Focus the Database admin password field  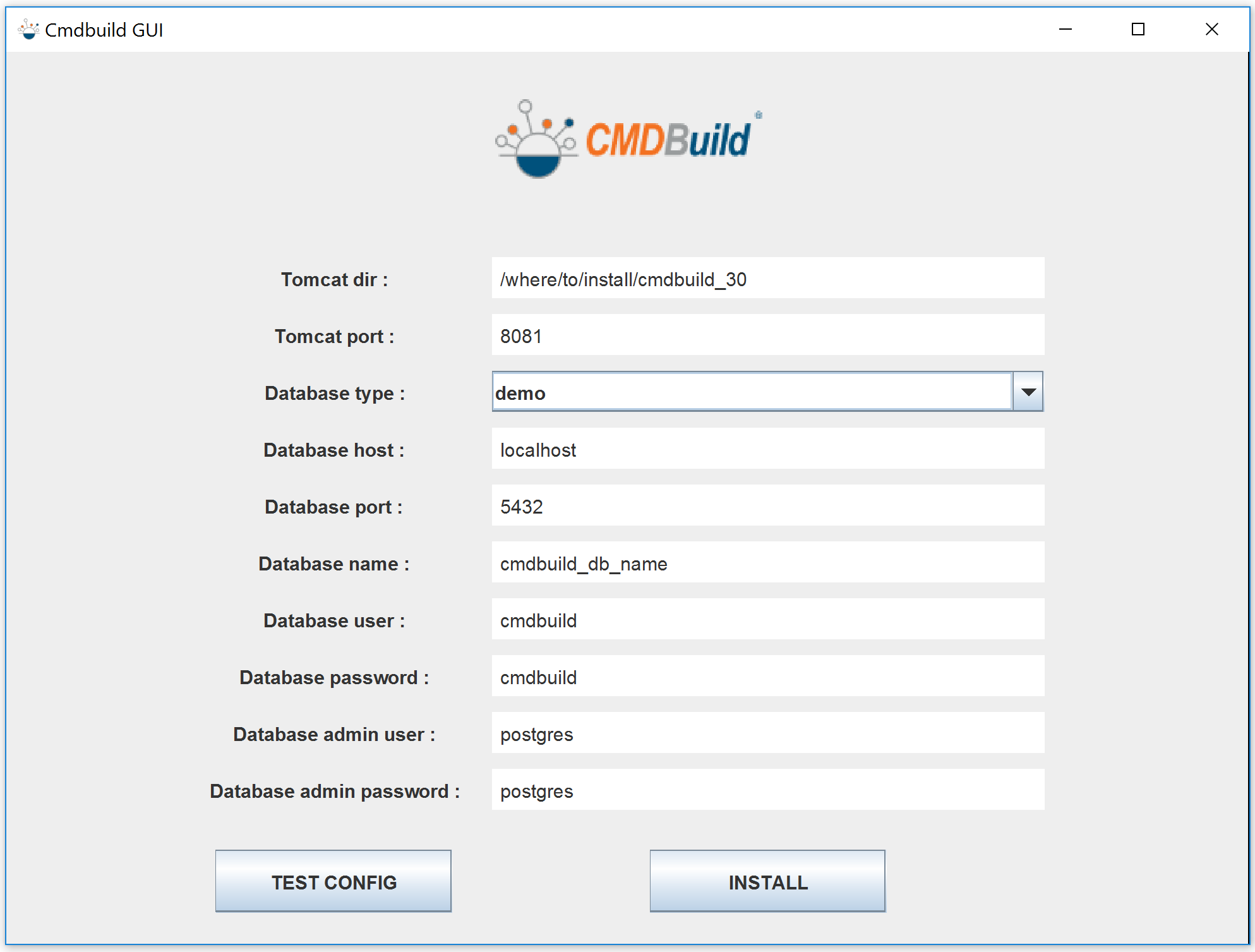point(767,790)
